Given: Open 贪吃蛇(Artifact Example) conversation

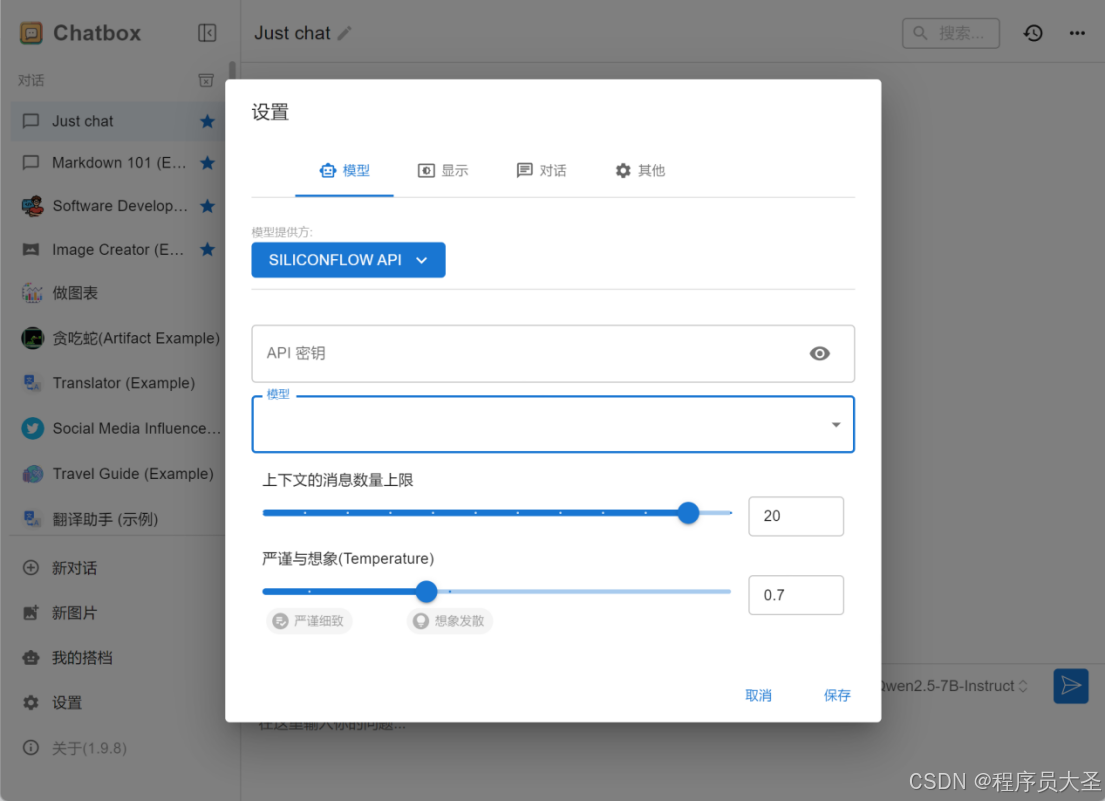Looking at the screenshot, I should pos(118,338).
